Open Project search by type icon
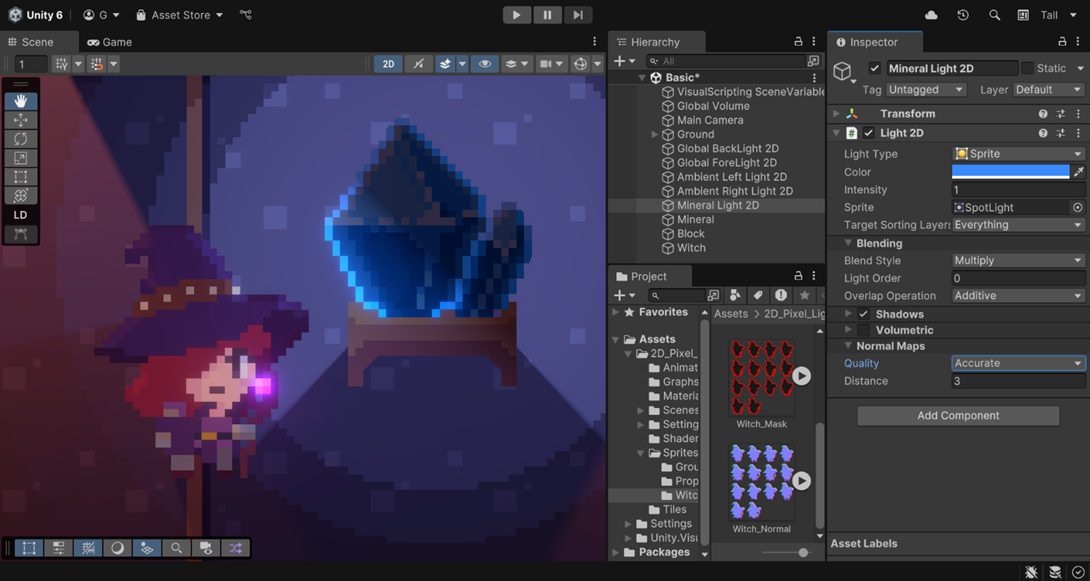This screenshot has height=581, width=1090. point(735,295)
